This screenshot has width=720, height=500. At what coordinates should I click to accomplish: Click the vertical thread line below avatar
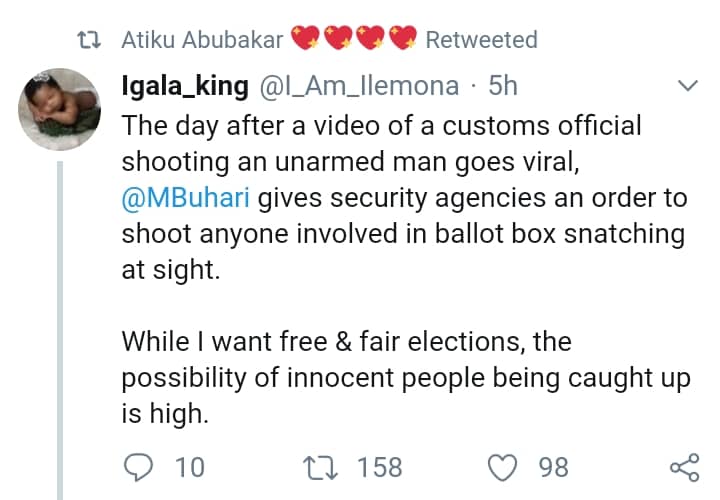click(60, 330)
